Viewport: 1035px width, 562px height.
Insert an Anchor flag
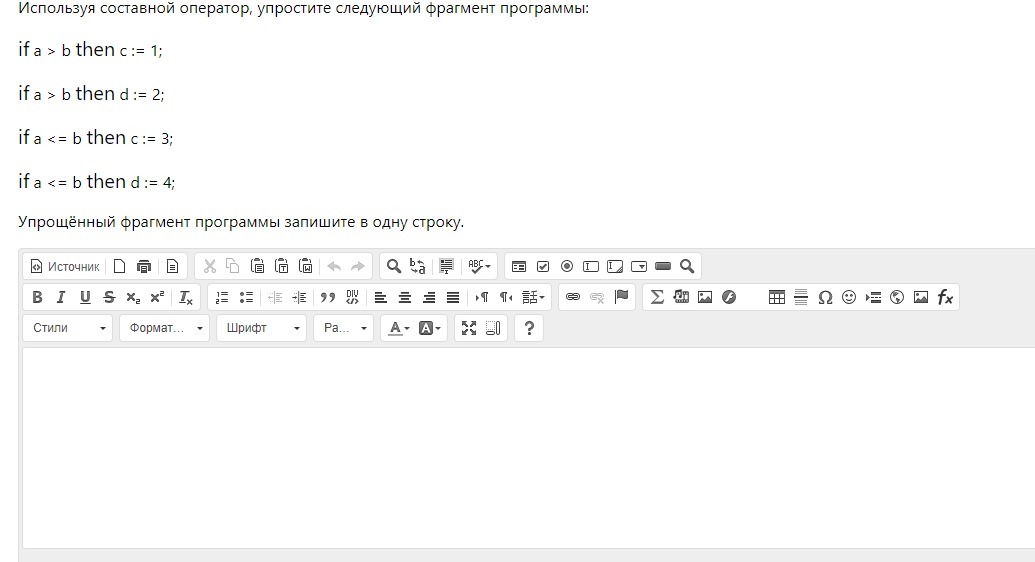tap(621, 297)
